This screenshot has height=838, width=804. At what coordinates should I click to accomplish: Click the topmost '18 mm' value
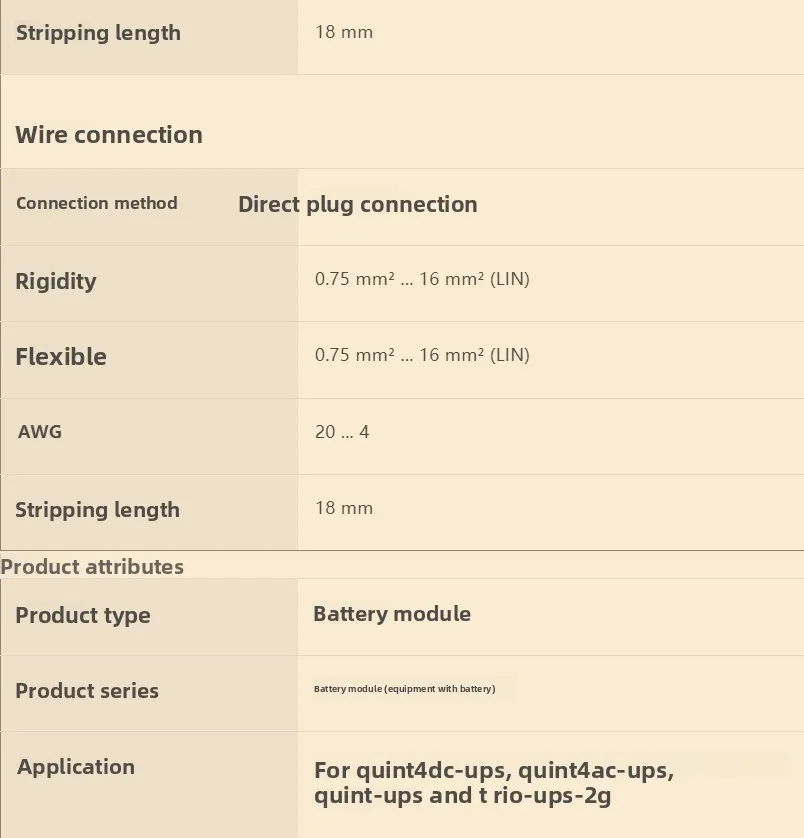[344, 32]
